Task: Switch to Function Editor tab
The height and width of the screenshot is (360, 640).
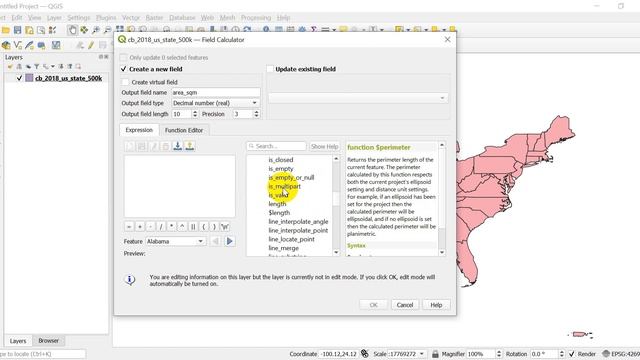Action: tap(184, 130)
